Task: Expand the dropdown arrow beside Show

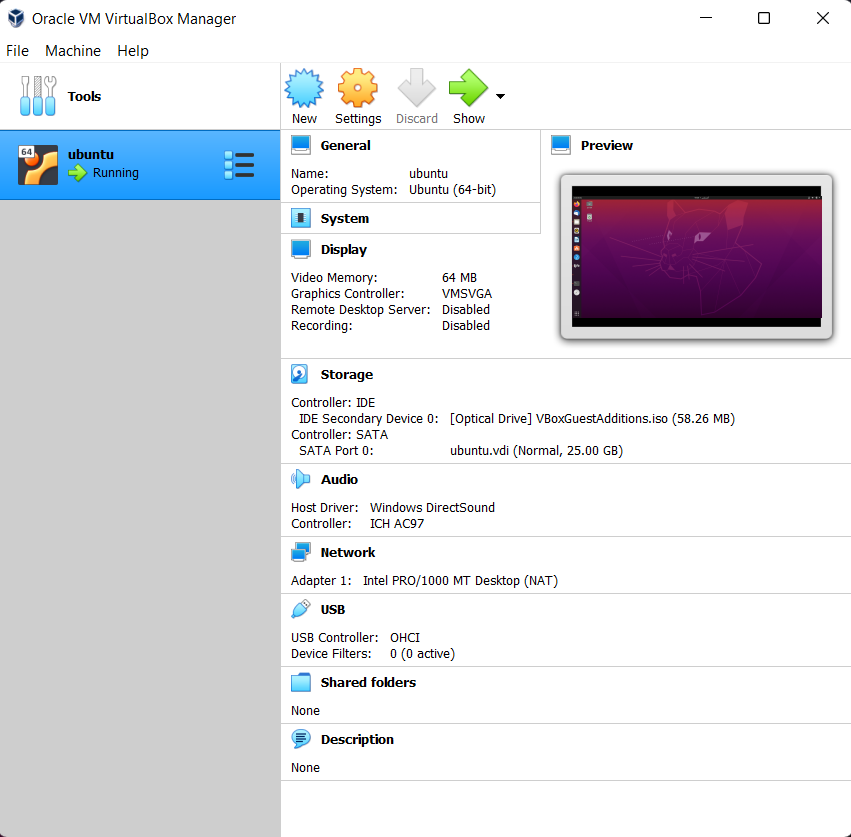Action: coord(500,97)
